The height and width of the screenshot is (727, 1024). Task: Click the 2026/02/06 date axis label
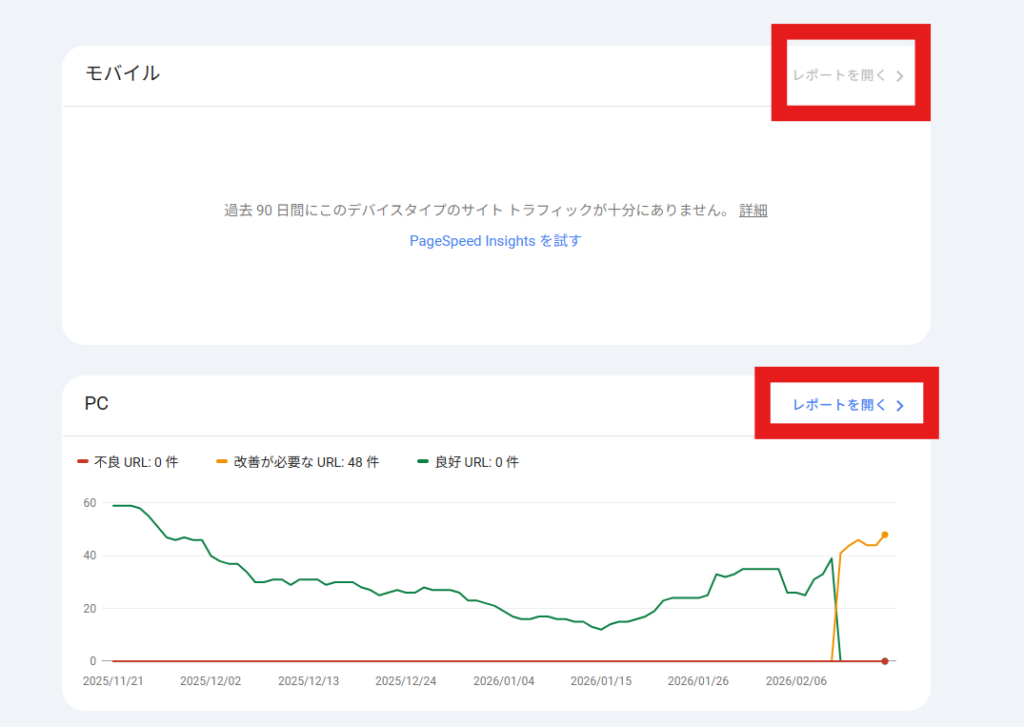point(794,682)
